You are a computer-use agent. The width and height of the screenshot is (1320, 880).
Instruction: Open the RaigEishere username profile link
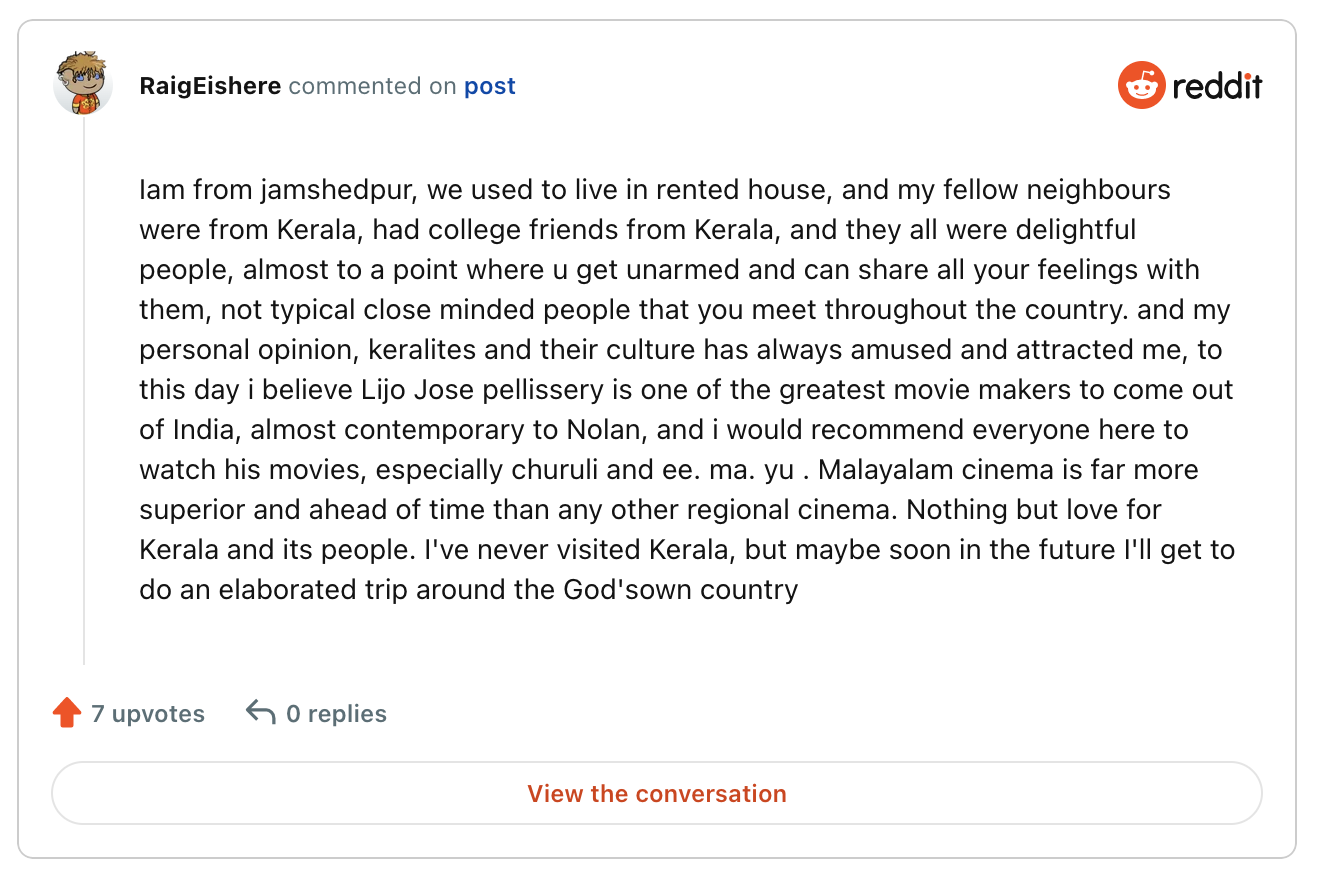[210, 86]
